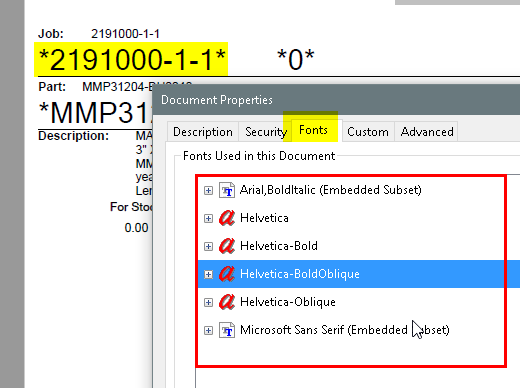Select the highlighted Helvetica-BoldOblique row
This screenshot has height=388, width=520.
pos(359,274)
